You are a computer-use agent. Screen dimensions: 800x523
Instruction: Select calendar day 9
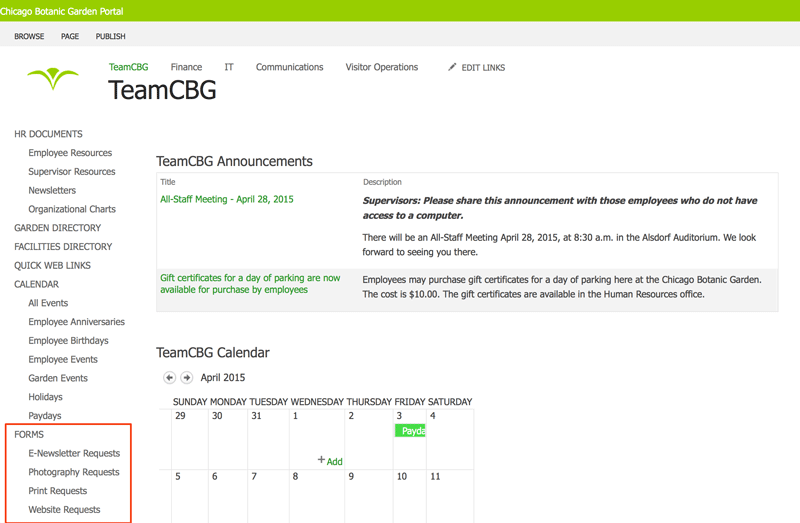pos(369,496)
